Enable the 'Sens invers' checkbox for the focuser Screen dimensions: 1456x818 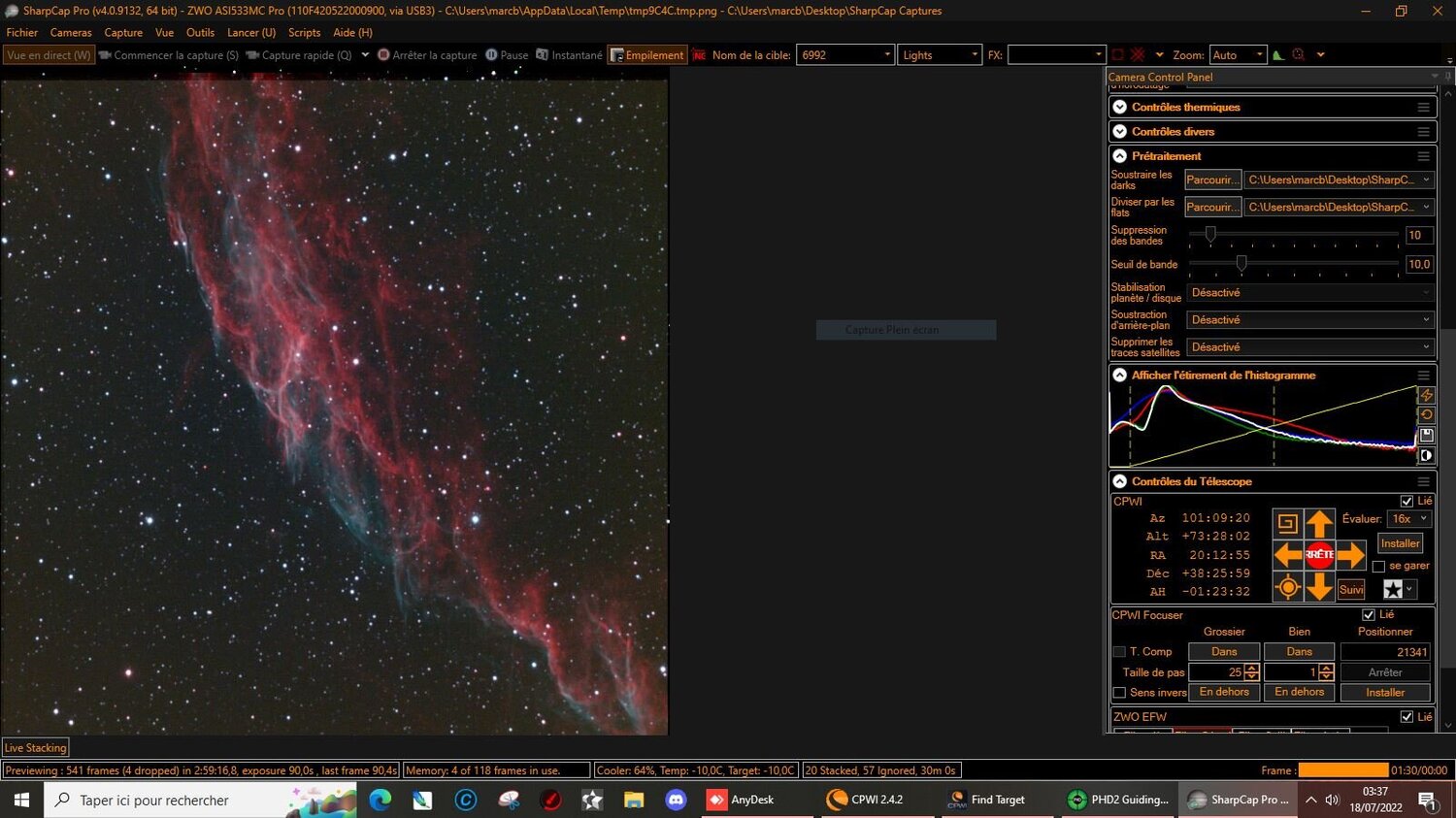click(x=1118, y=692)
